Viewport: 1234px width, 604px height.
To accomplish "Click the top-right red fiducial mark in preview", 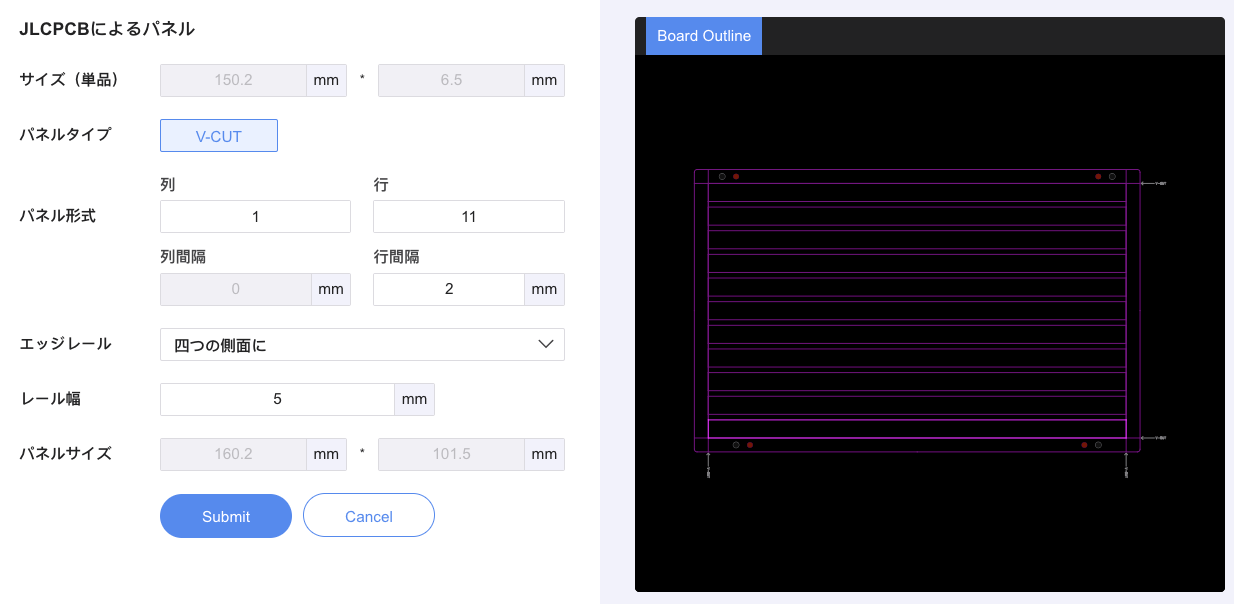I will [x=1098, y=177].
